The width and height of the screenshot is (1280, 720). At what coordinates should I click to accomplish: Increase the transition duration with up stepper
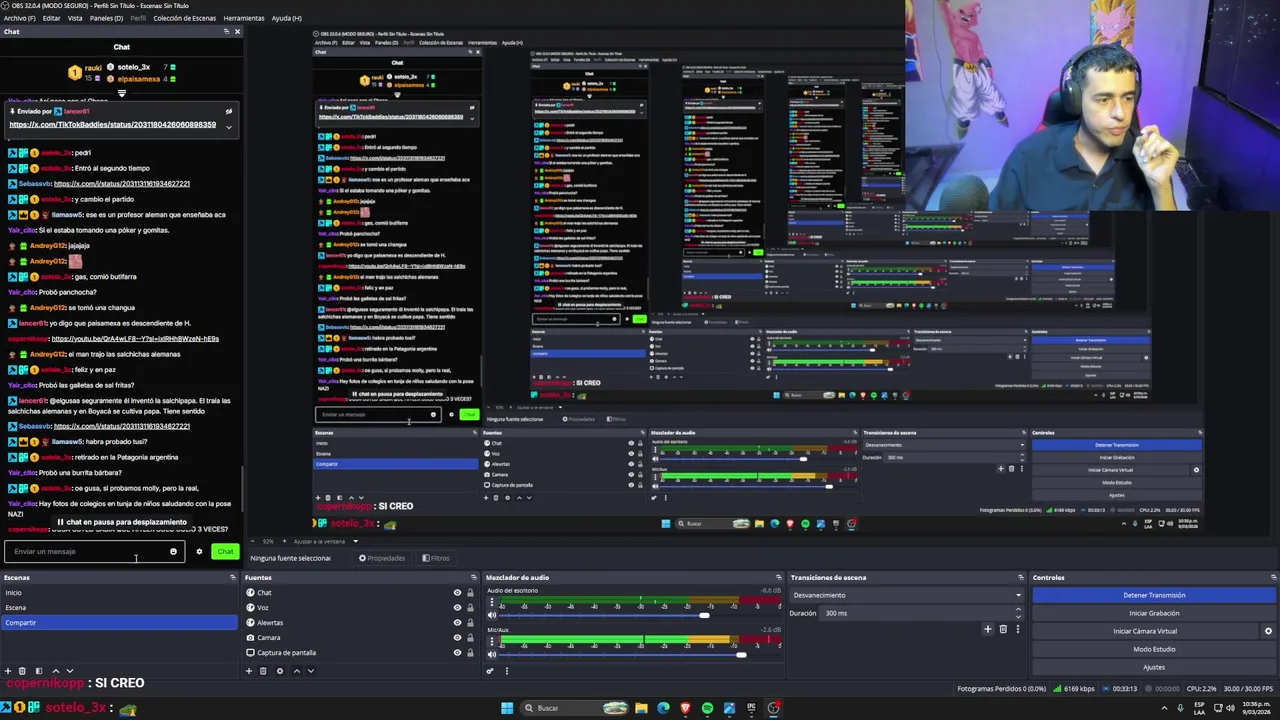[1019, 611]
